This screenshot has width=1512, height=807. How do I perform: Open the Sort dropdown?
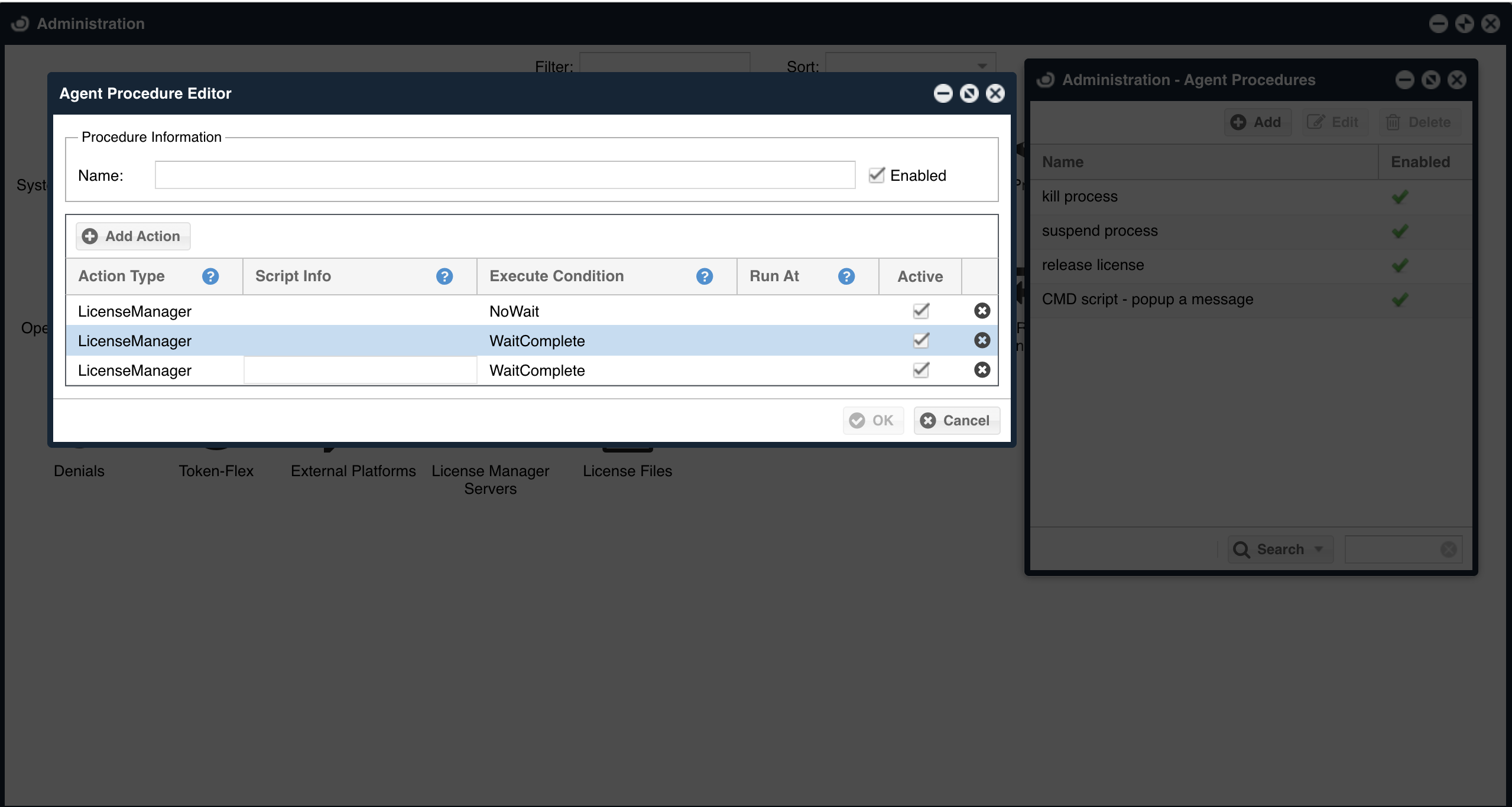pos(981,65)
